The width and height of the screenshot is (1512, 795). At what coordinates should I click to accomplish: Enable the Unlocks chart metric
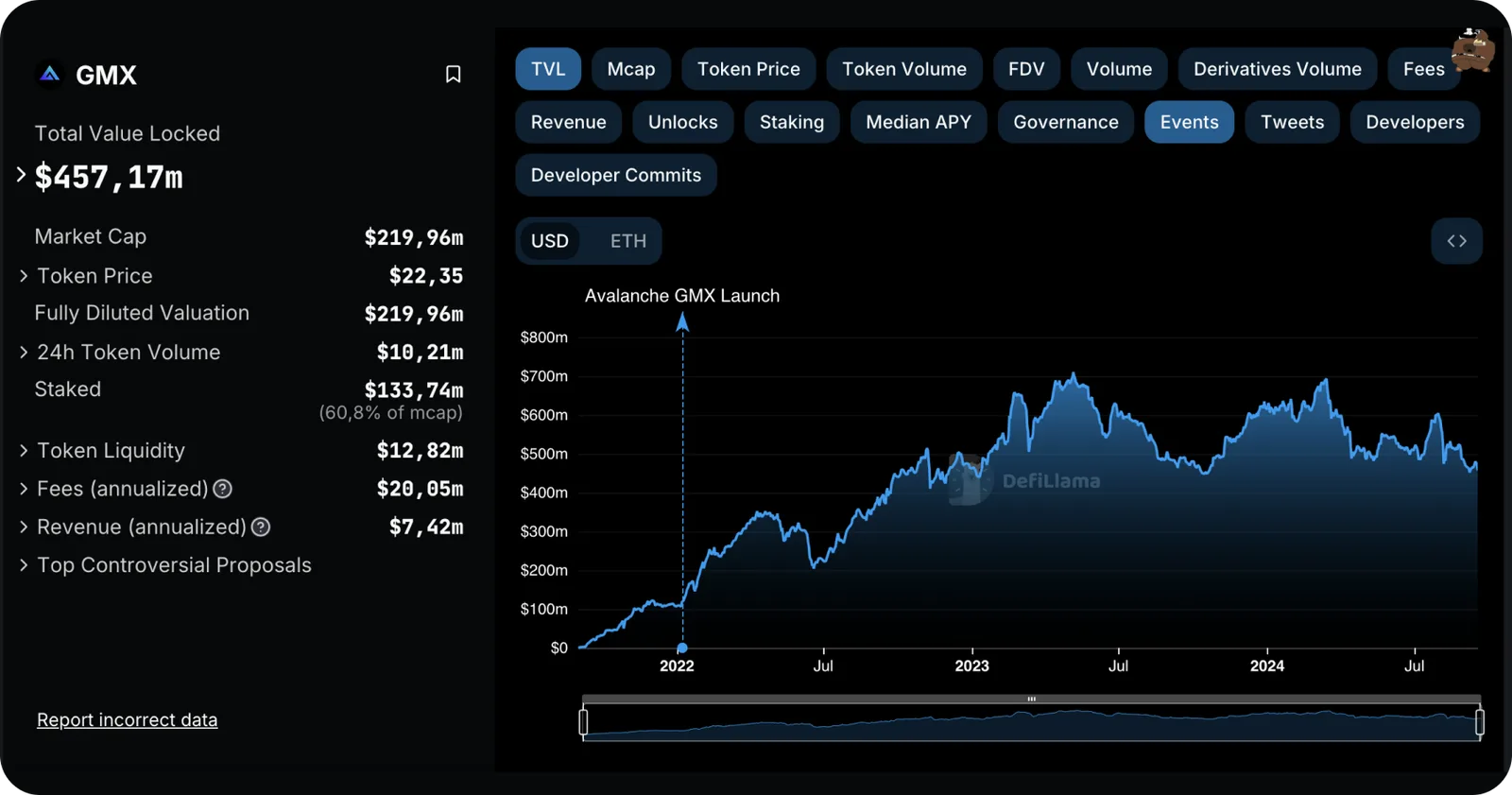683,122
